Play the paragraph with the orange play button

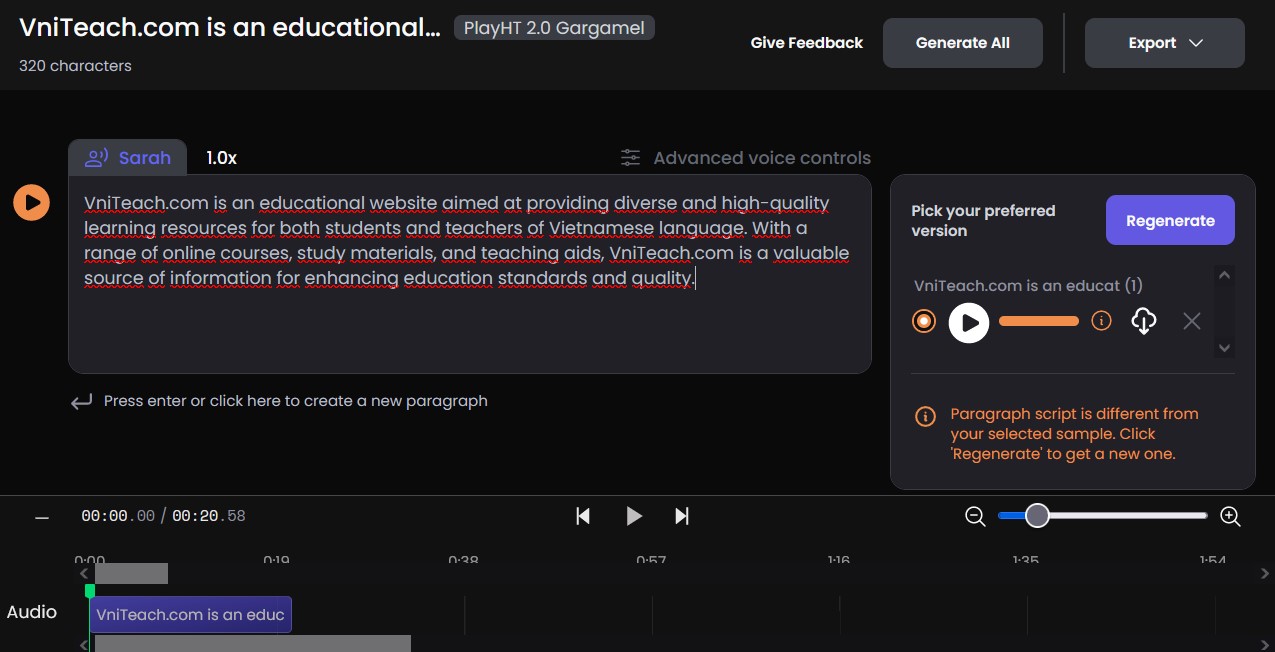click(x=32, y=202)
